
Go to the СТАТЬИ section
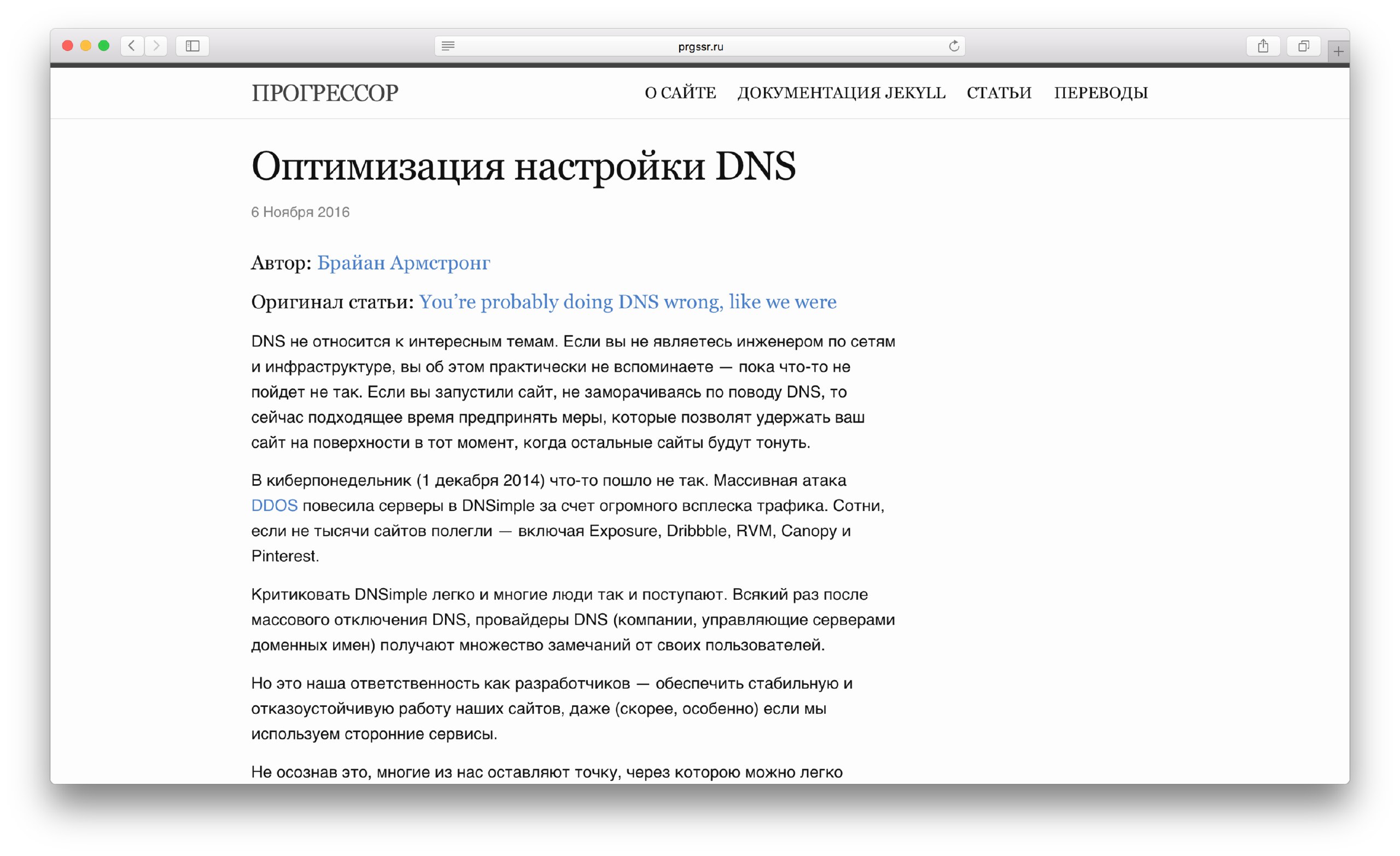pos(999,92)
